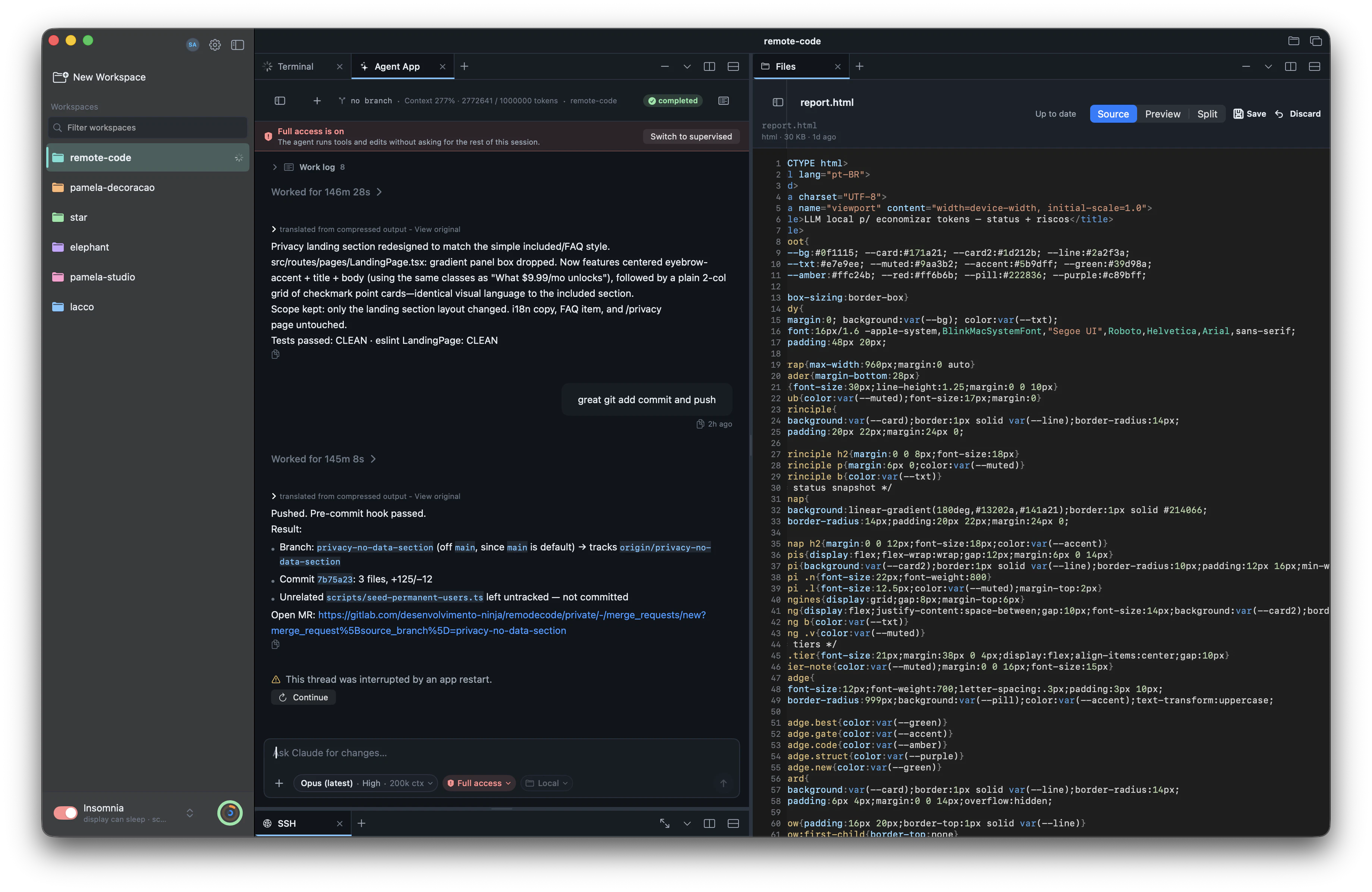Open the title bar folder icon
Image resolution: width=1372 pixels, height=892 pixels.
pyautogui.click(x=1294, y=41)
